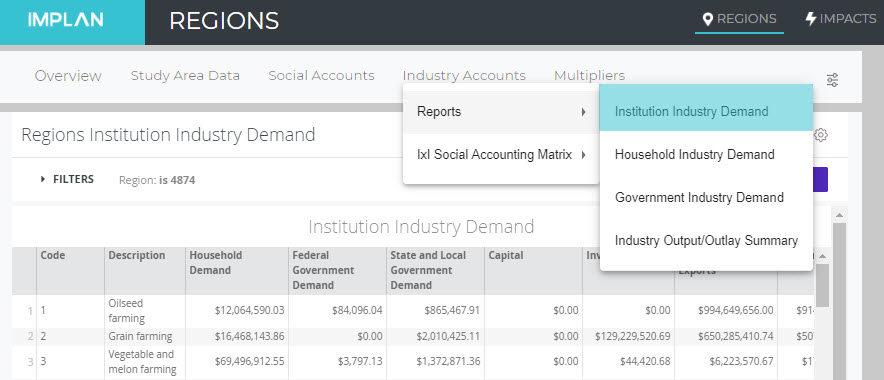The width and height of the screenshot is (884, 380).
Task: Click the Regions Institution Industry Demand title
Action: tap(168, 135)
